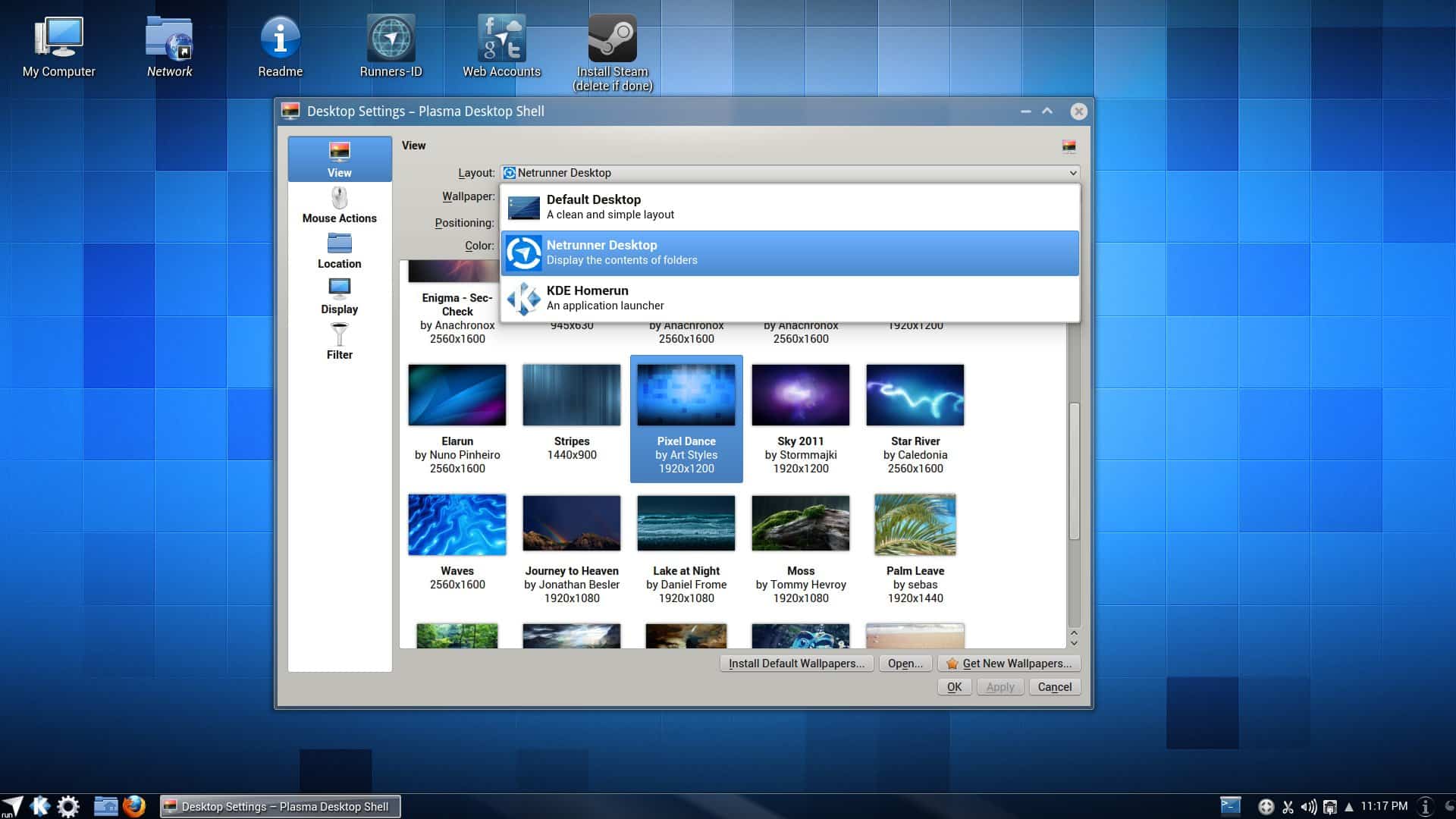Open the file manager taskbar icon
Viewport: 1456px width, 819px height.
tap(105, 806)
